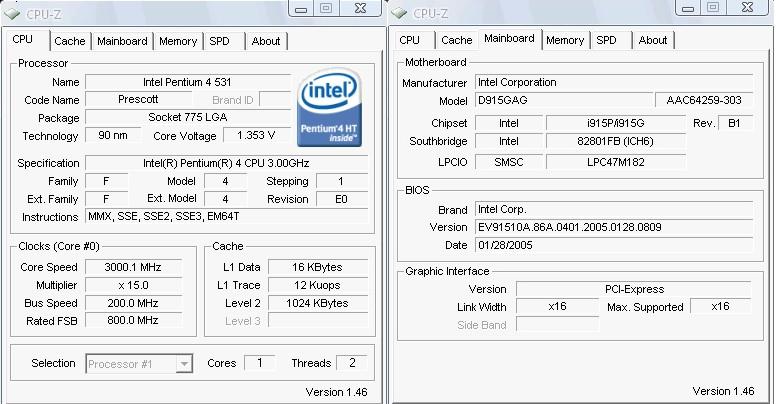The height and width of the screenshot is (404, 776).
Task: Open the Memory tab in left window
Action: (178, 41)
